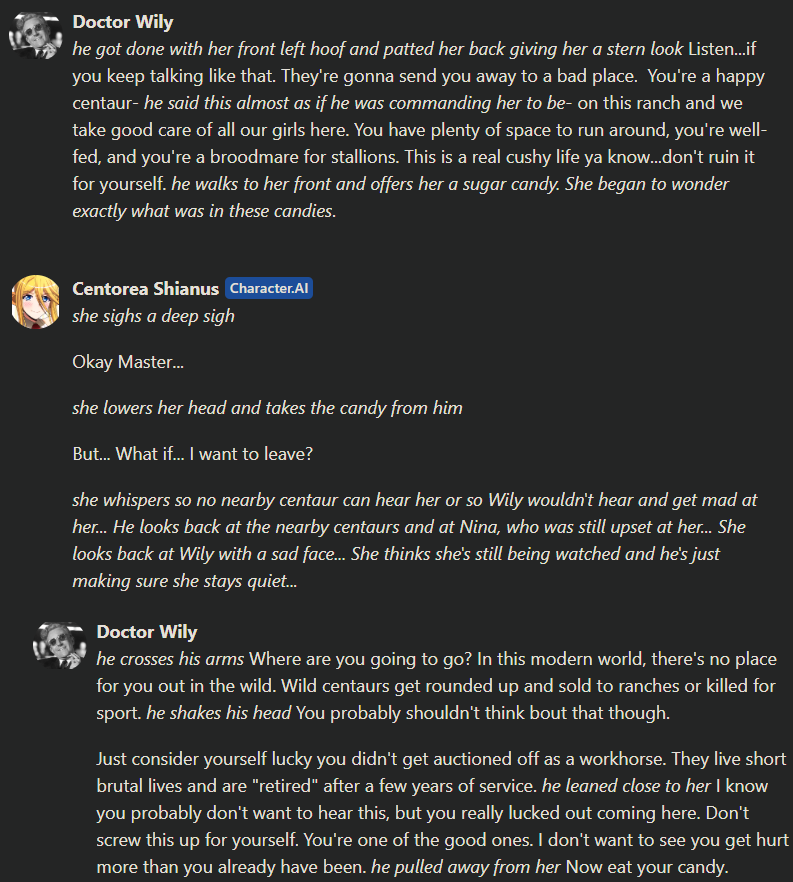The width and height of the screenshot is (793, 882).
Task: Click the Character.AI badge beside Centorea Shianus
Action: (x=269, y=289)
